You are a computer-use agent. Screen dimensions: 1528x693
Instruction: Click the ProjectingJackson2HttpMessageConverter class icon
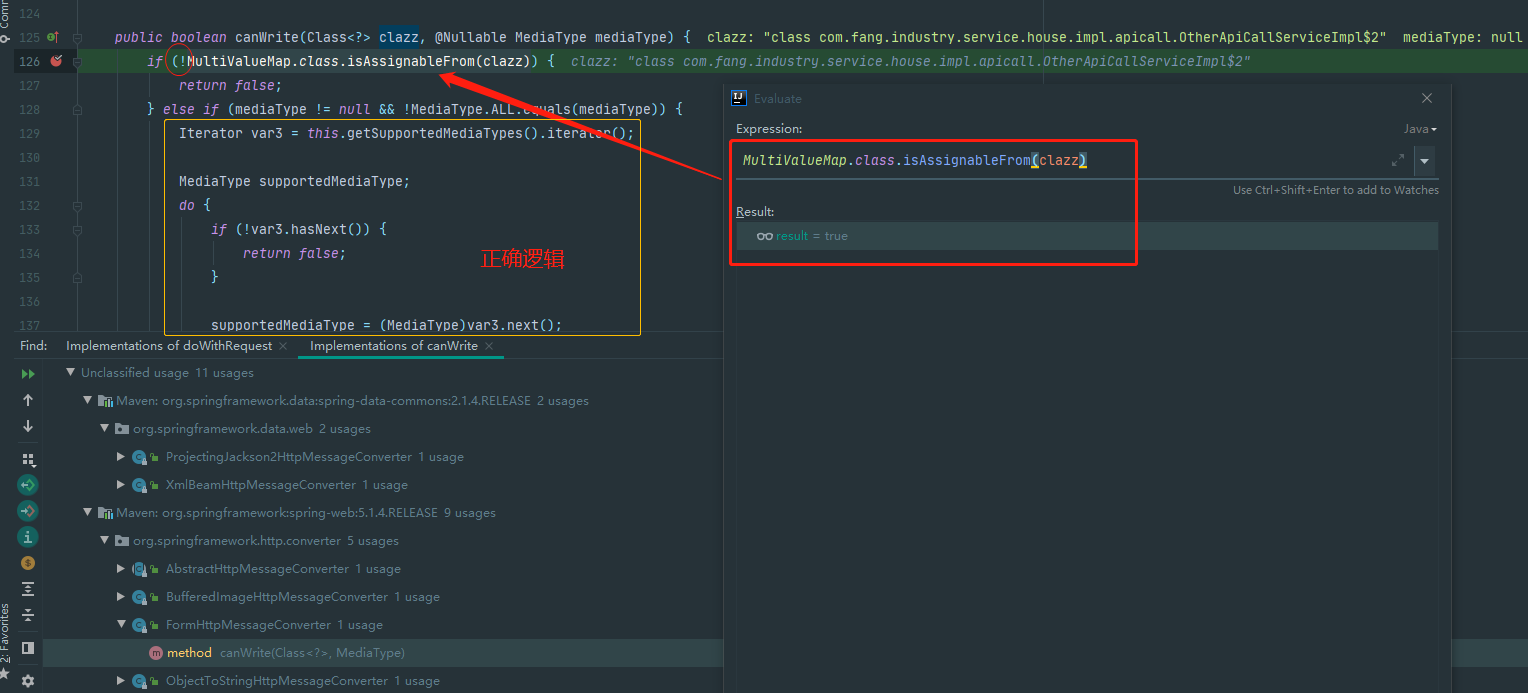point(139,457)
